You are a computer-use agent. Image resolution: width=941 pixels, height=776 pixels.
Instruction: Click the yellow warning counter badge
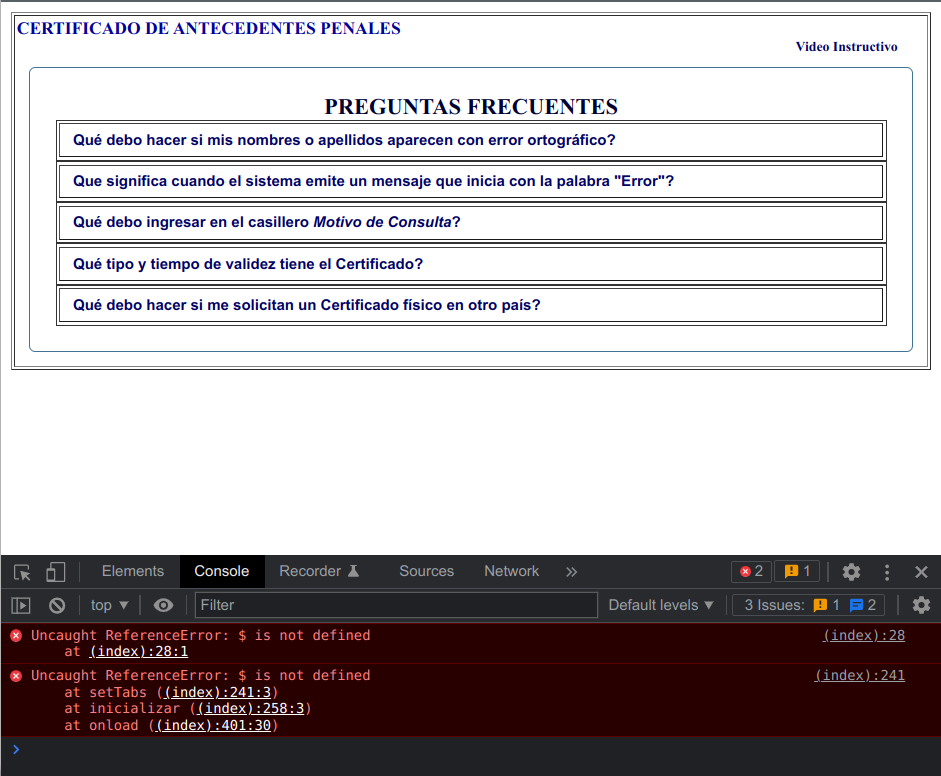pos(796,571)
